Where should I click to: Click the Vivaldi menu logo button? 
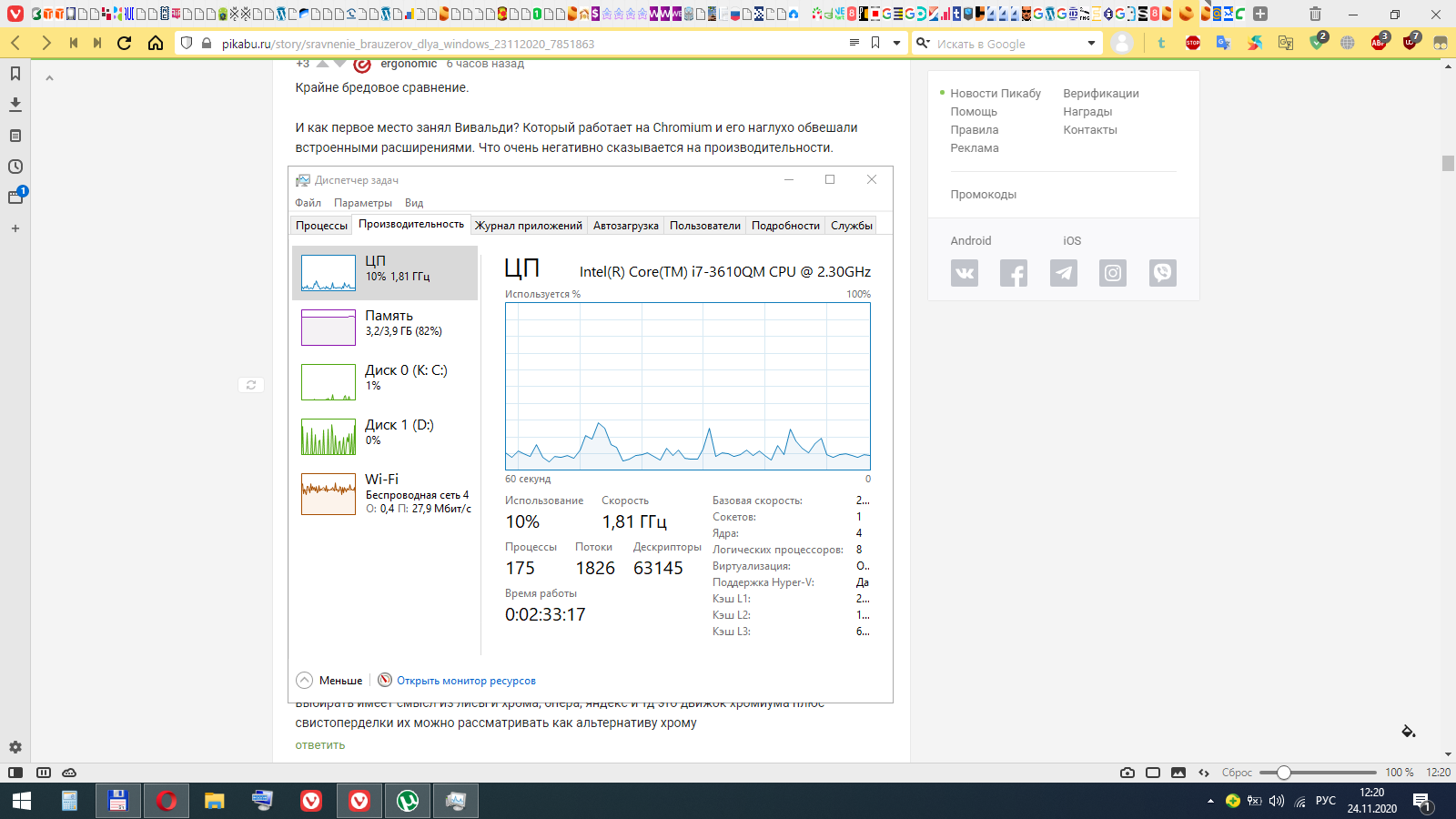(x=15, y=14)
